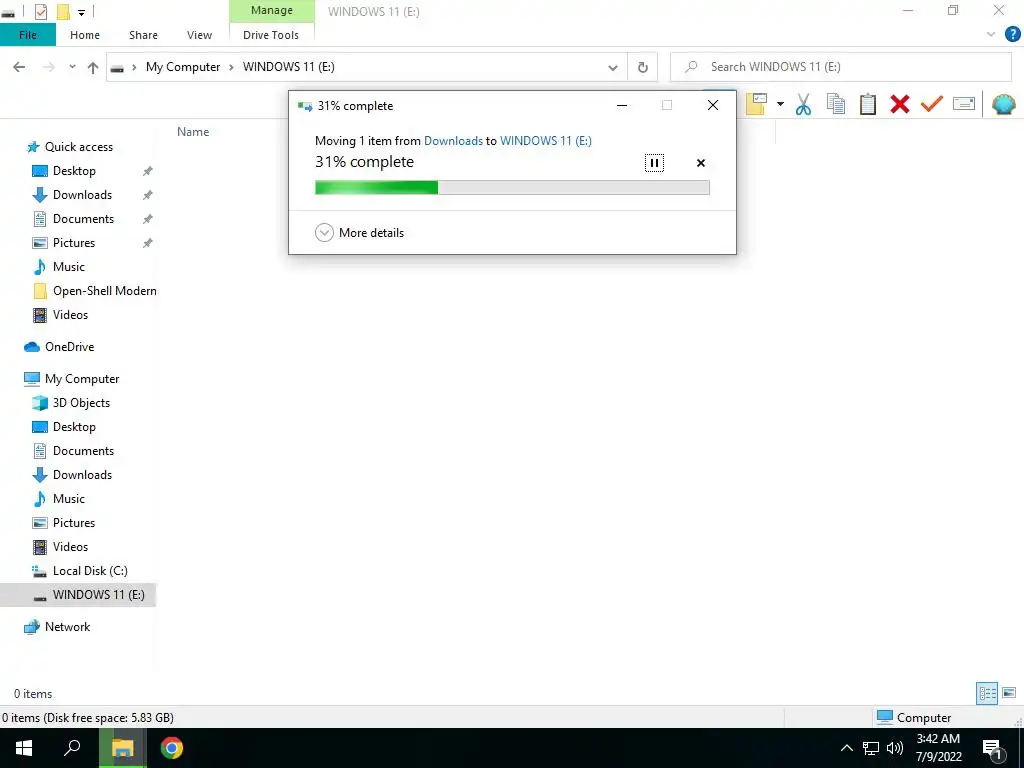1024x768 pixels.
Task: Open the Drive Tools tab
Action: coord(271,35)
